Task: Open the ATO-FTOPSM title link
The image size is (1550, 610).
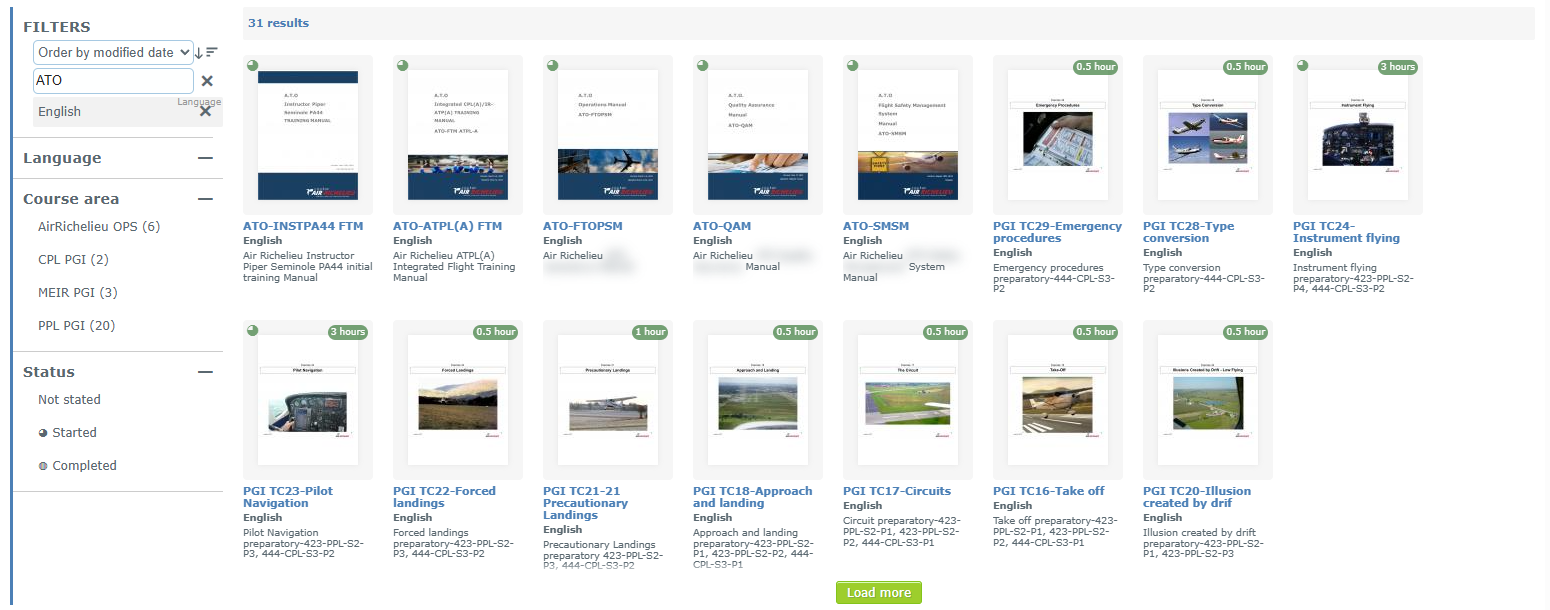Action: (x=583, y=226)
